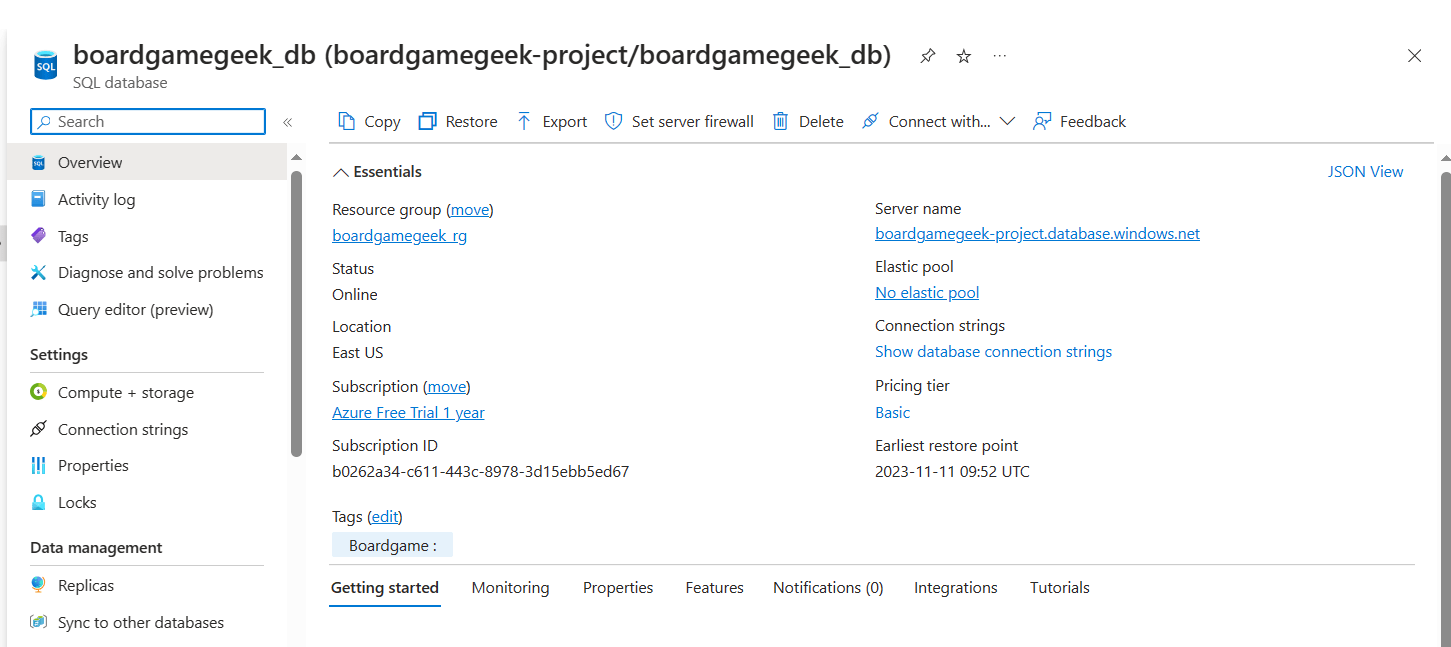The width and height of the screenshot is (1451, 647).
Task: Close the database blade with X
Action: coord(1414,56)
